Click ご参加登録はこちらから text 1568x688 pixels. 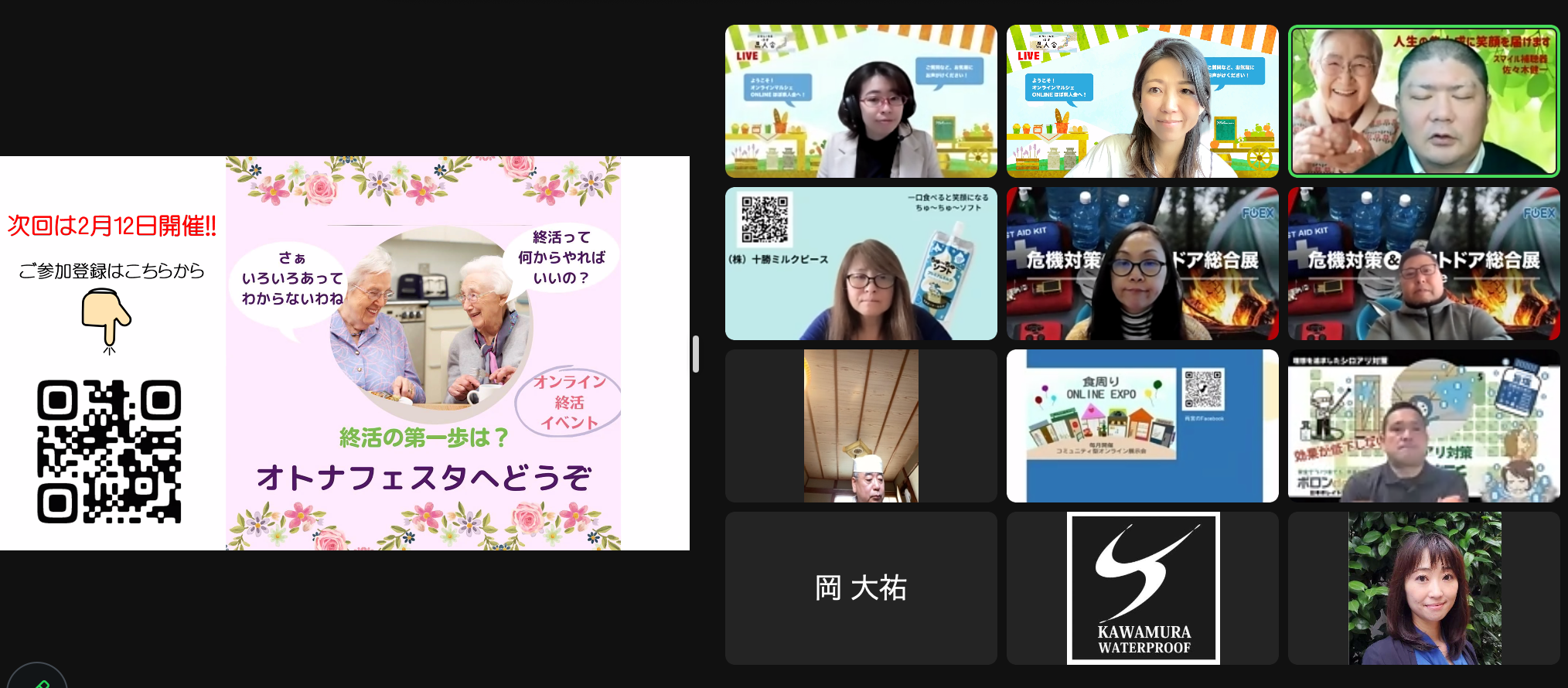click(x=112, y=271)
